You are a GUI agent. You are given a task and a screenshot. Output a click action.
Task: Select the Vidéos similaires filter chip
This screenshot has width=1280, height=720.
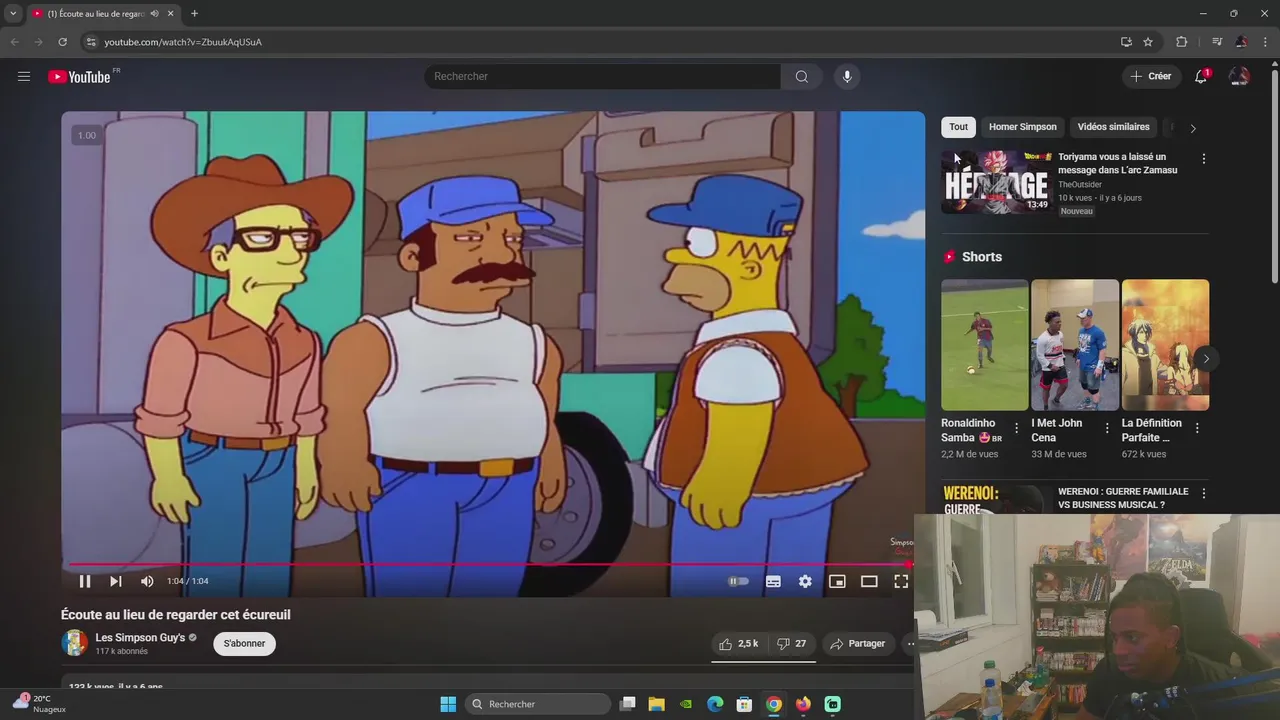[1113, 127]
